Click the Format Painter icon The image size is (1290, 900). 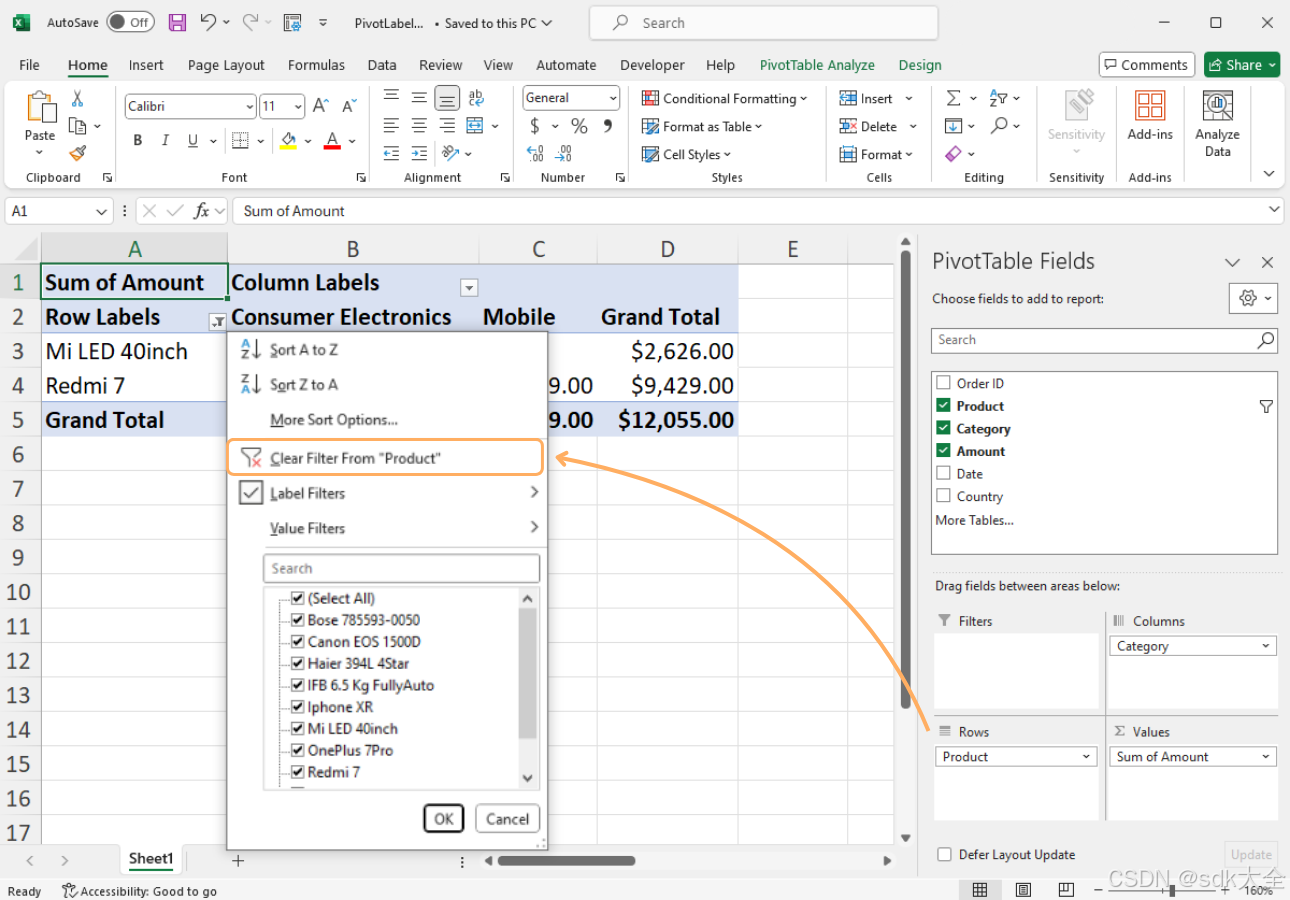[76, 153]
